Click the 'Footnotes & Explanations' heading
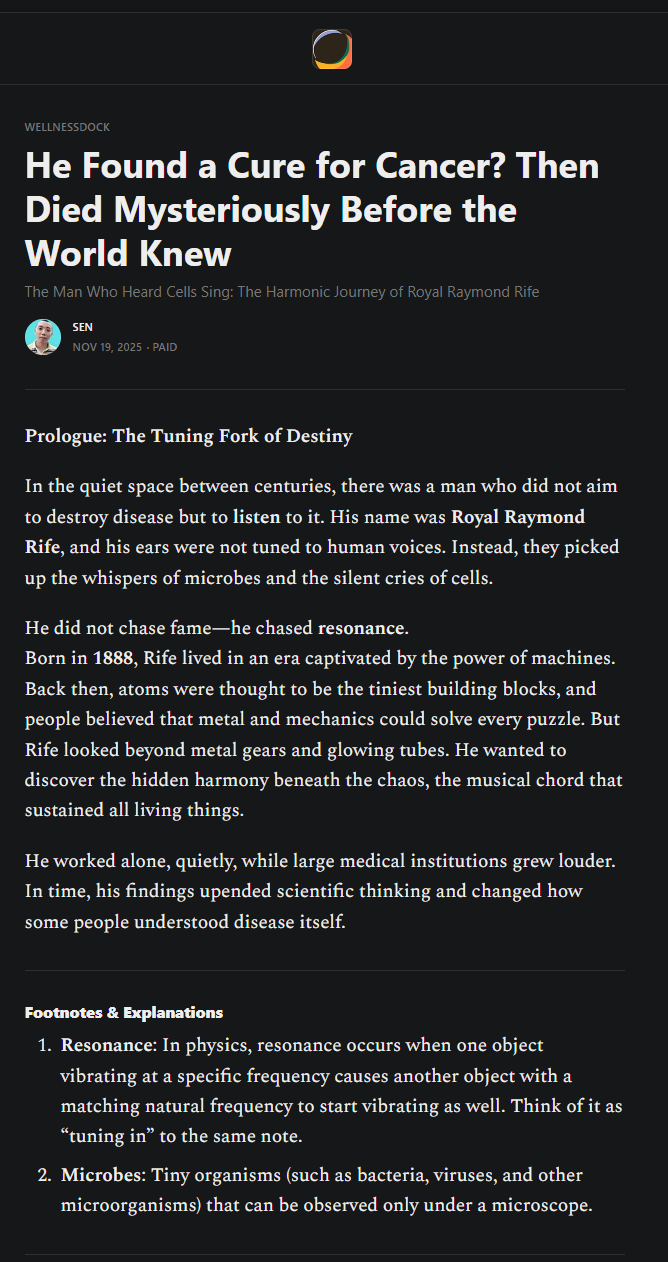 click(123, 1013)
